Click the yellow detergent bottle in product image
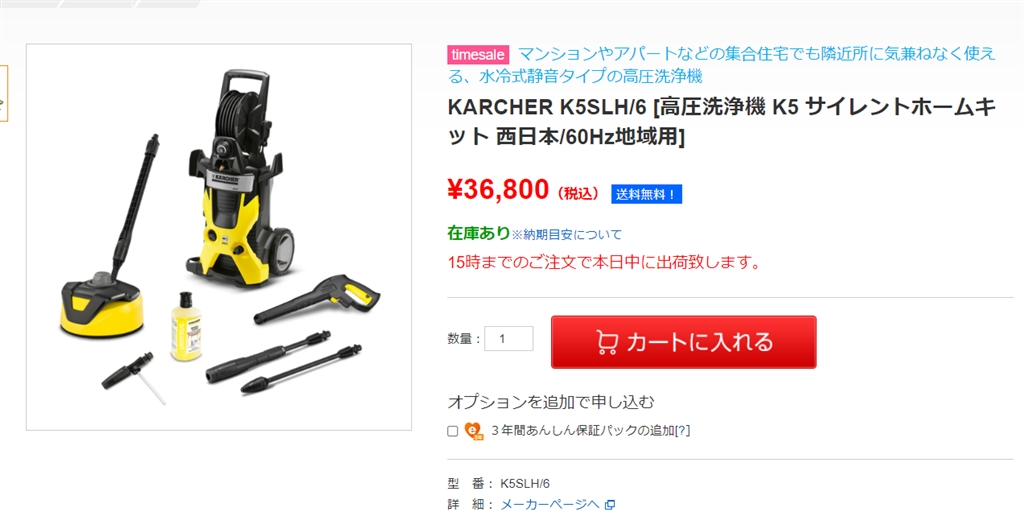 tap(186, 327)
